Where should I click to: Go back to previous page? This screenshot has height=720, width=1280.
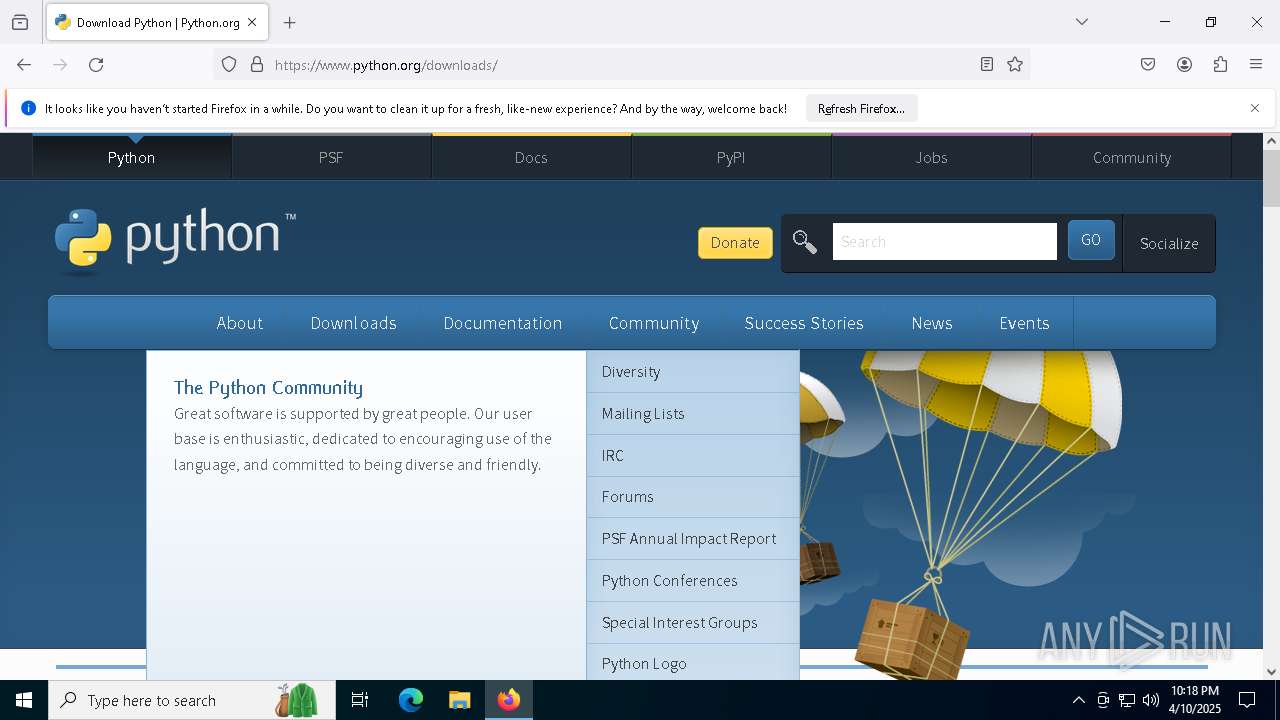(x=24, y=65)
